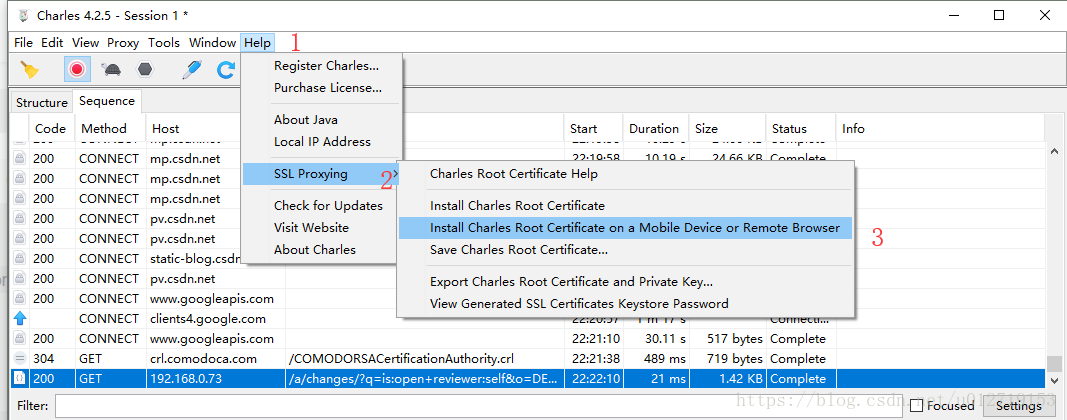1067x420 pixels.
Task: Sort by the Start column header
Action: 593,129
